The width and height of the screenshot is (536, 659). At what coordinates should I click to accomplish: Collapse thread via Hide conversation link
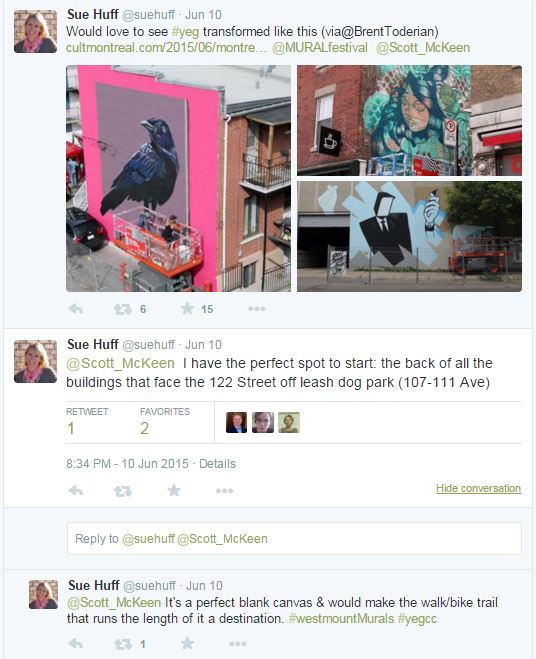(478, 488)
